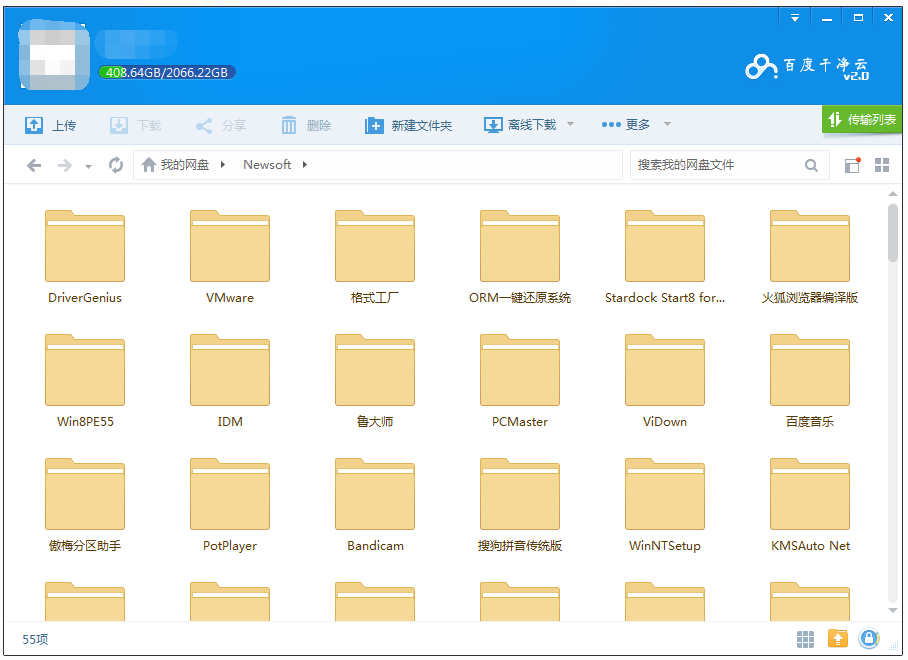Select the Newsoft breadcrumb segment
Viewport: 908px width, 660px height.
click(267, 165)
